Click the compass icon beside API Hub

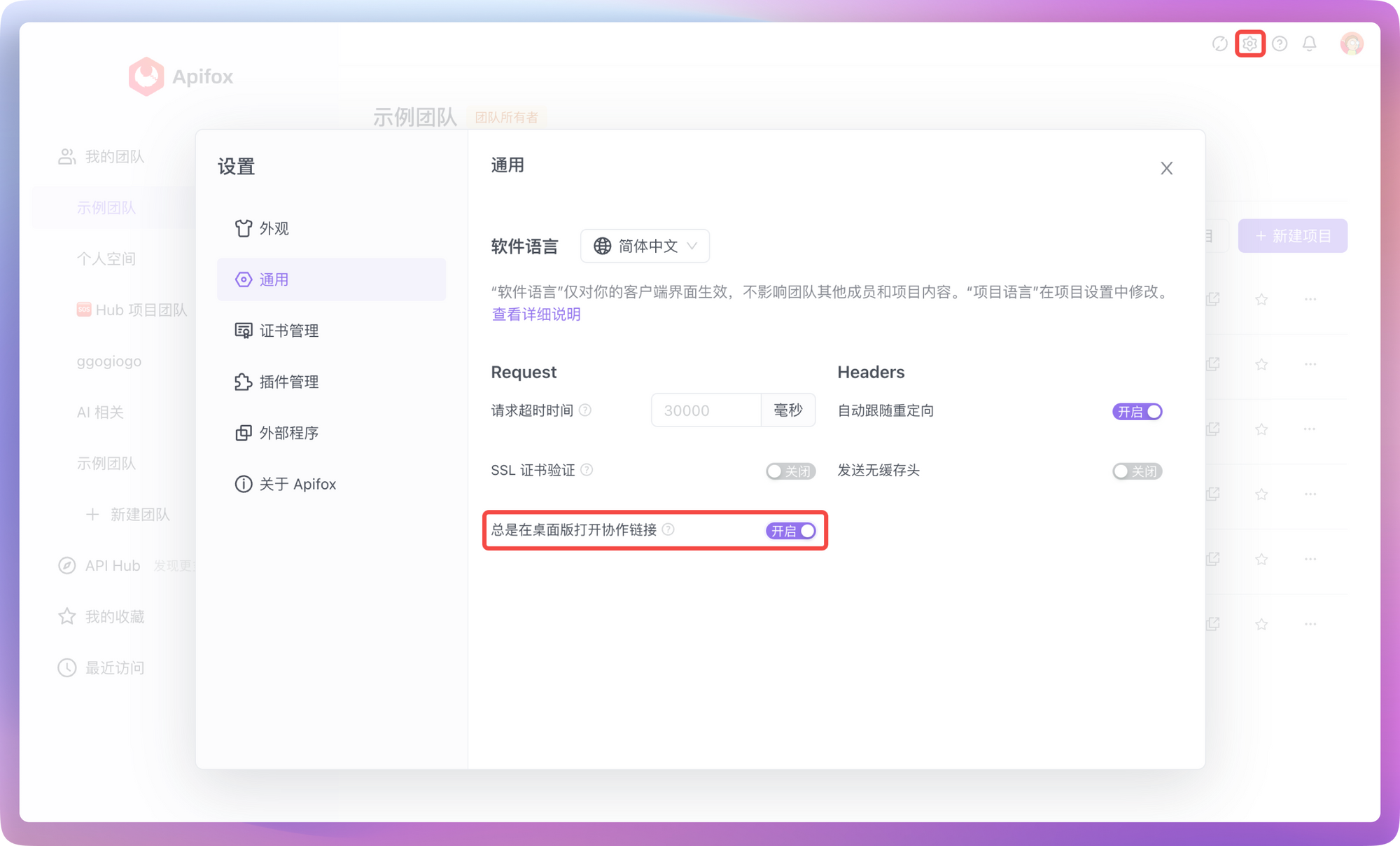point(66,565)
